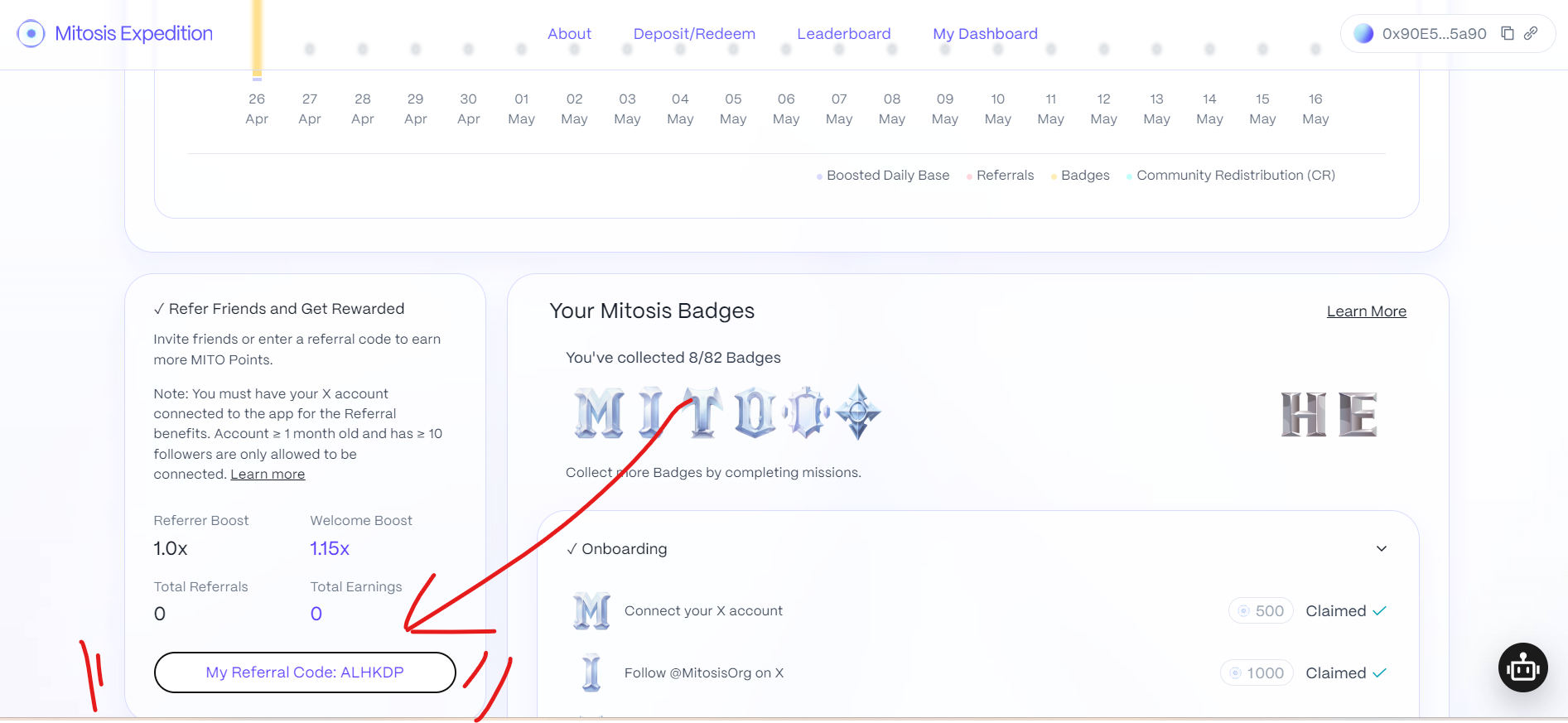Collapse the Onboarding section with its chevron
The height and width of the screenshot is (723, 1568).
[x=1382, y=549]
